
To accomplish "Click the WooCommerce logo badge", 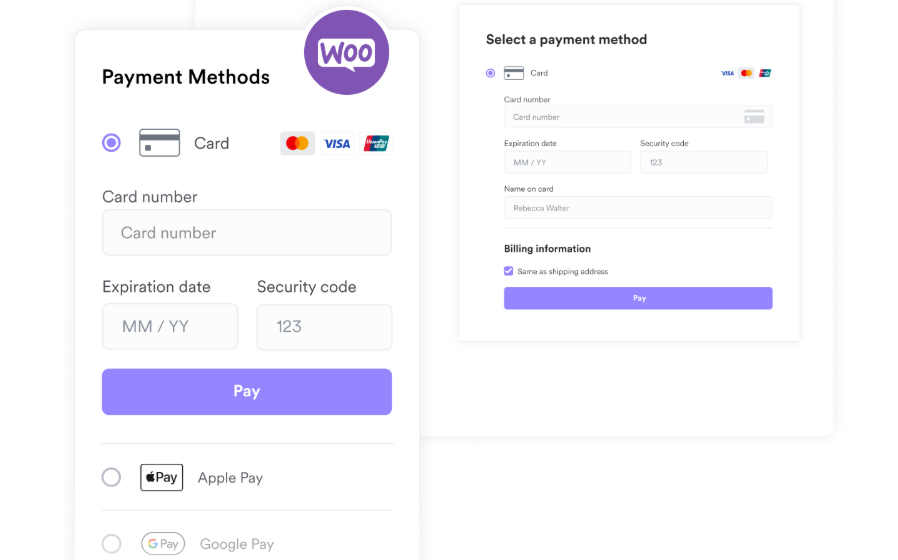I will (x=346, y=53).
